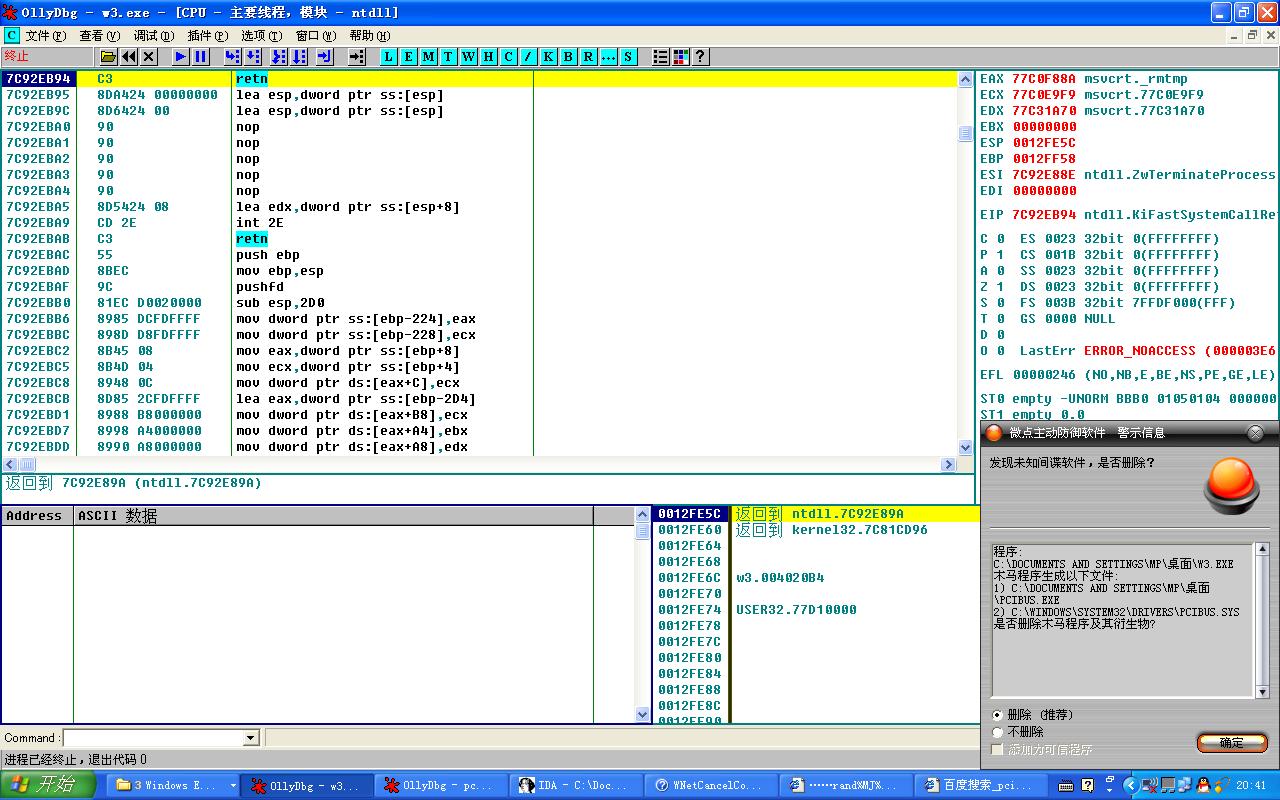Screen dimensions: 1280x800
Task: Select the 不删除 radio option
Action: coord(998,732)
